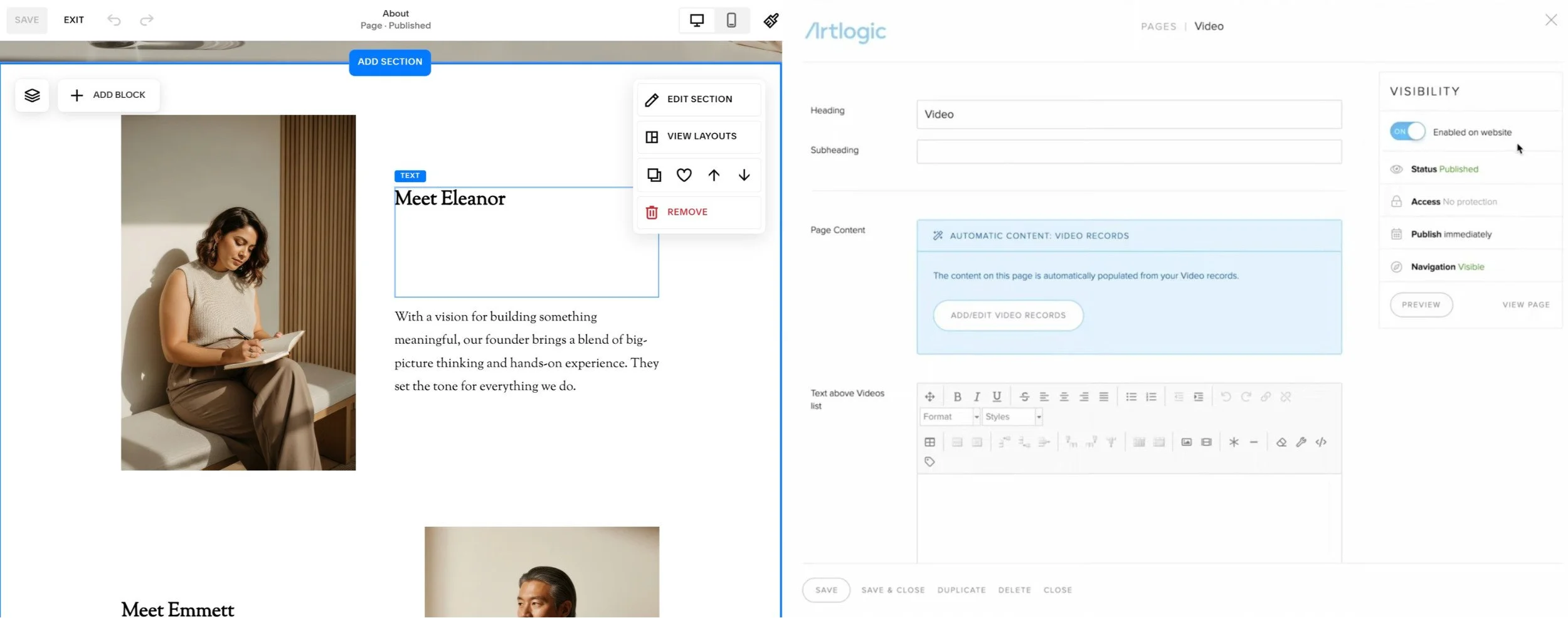Click the greyed Save button in editor header

tap(27, 20)
